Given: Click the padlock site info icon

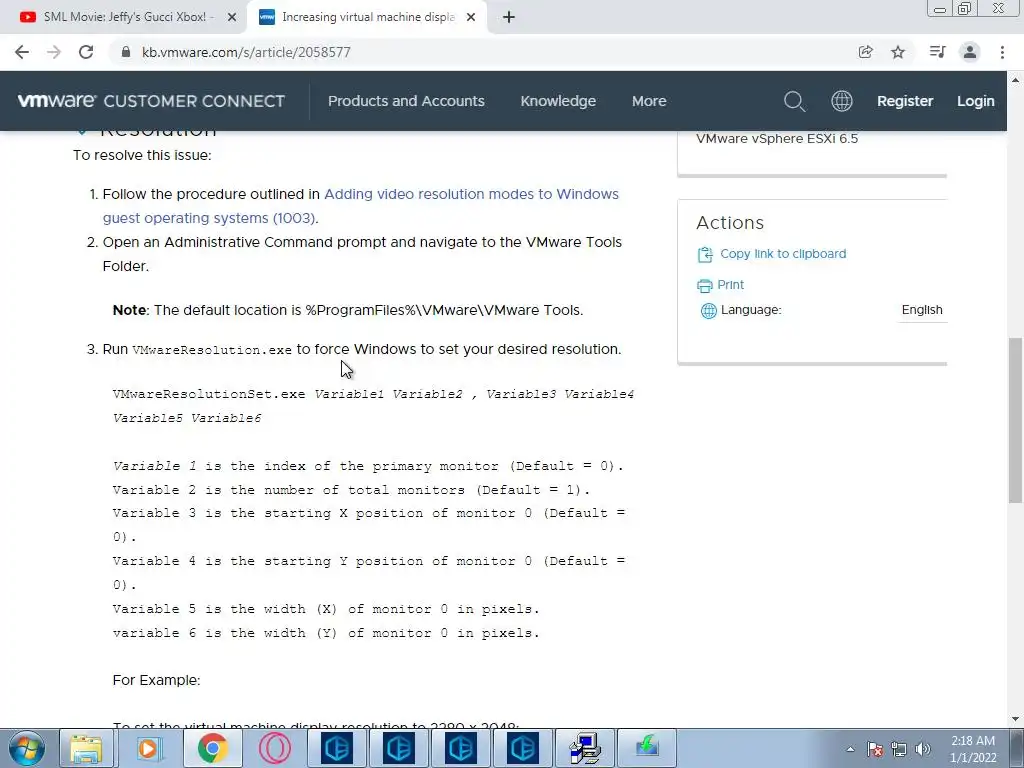Looking at the screenshot, I should pyautogui.click(x=126, y=52).
